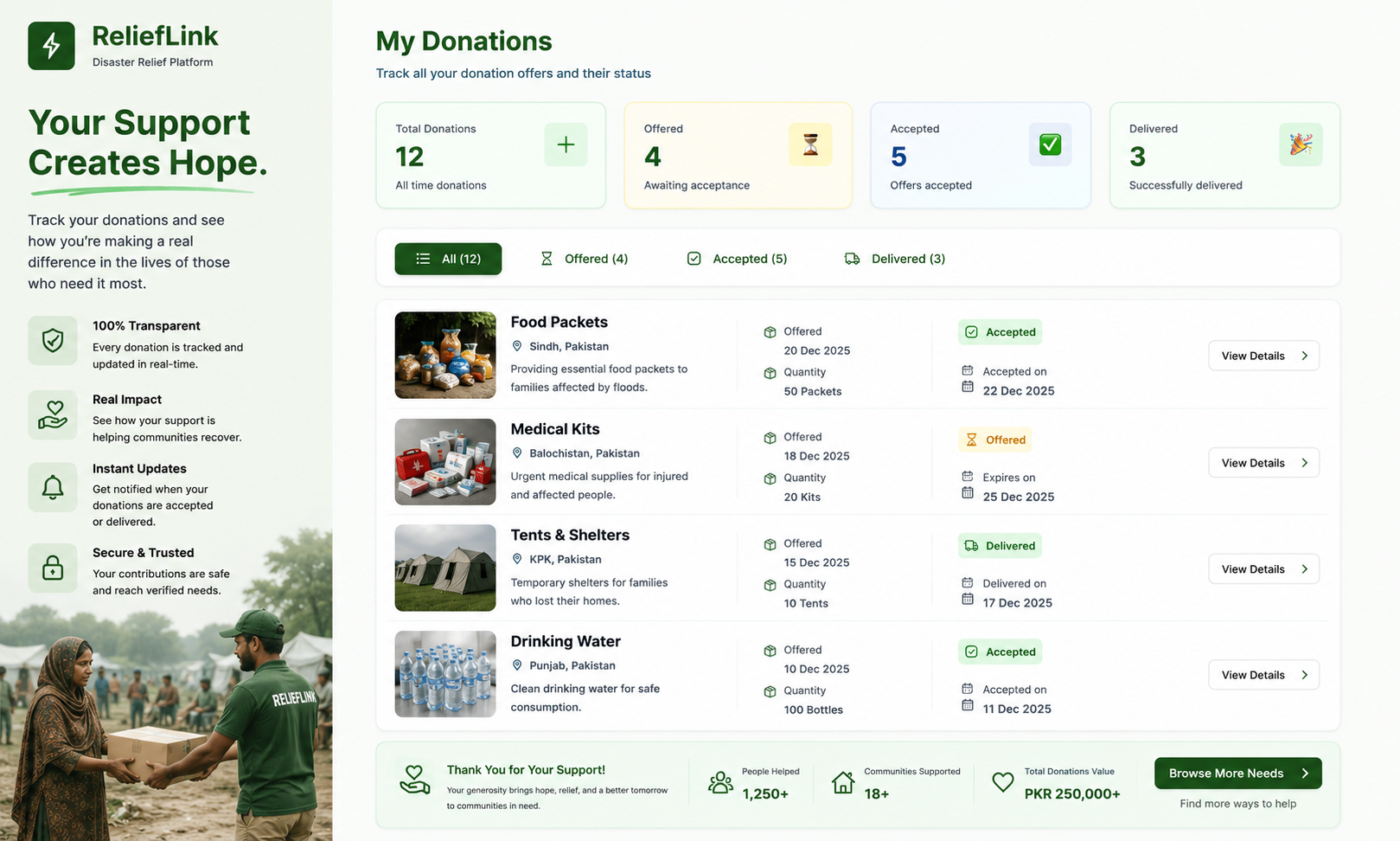The height and width of the screenshot is (841, 1400).
Task: Click the green checkmark icon in Accepted card
Action: pyautogui.click(x=1050, y=144)
